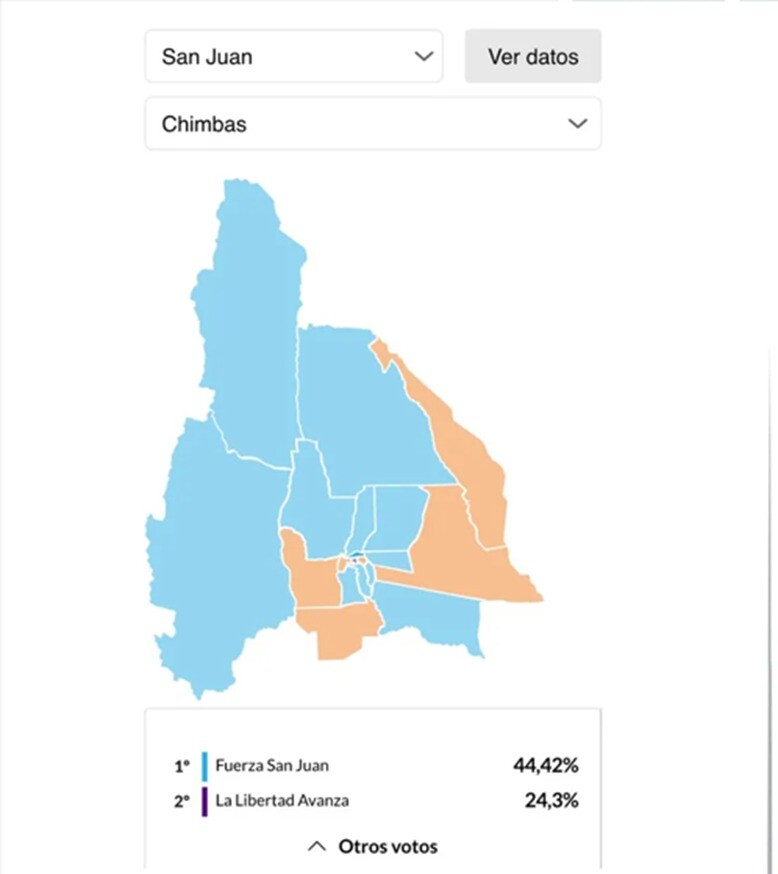Open the Chimbas department dropdown

[x=372, y=124]
